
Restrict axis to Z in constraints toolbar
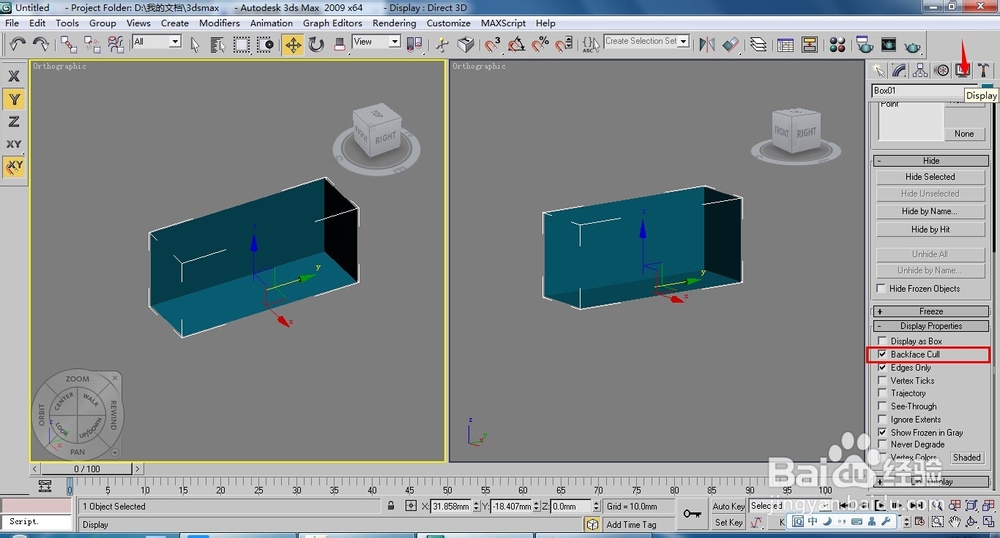tap(13, 122)
